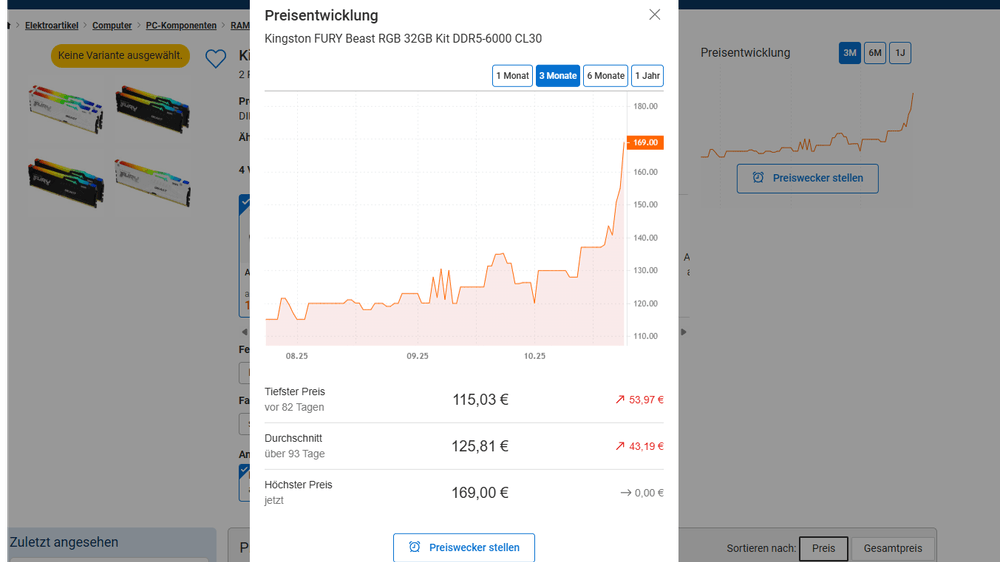Click the right carousel arrow beside the chart axis

pyautogui.click(x=684, y=331)
